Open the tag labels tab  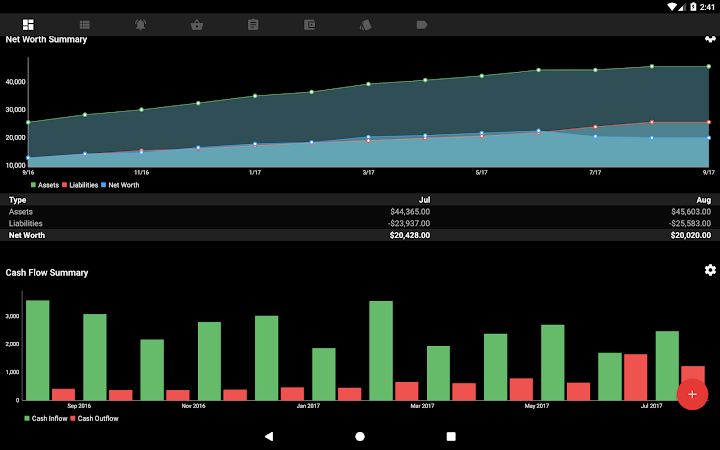pyautogui.click(x=421, y=24)
